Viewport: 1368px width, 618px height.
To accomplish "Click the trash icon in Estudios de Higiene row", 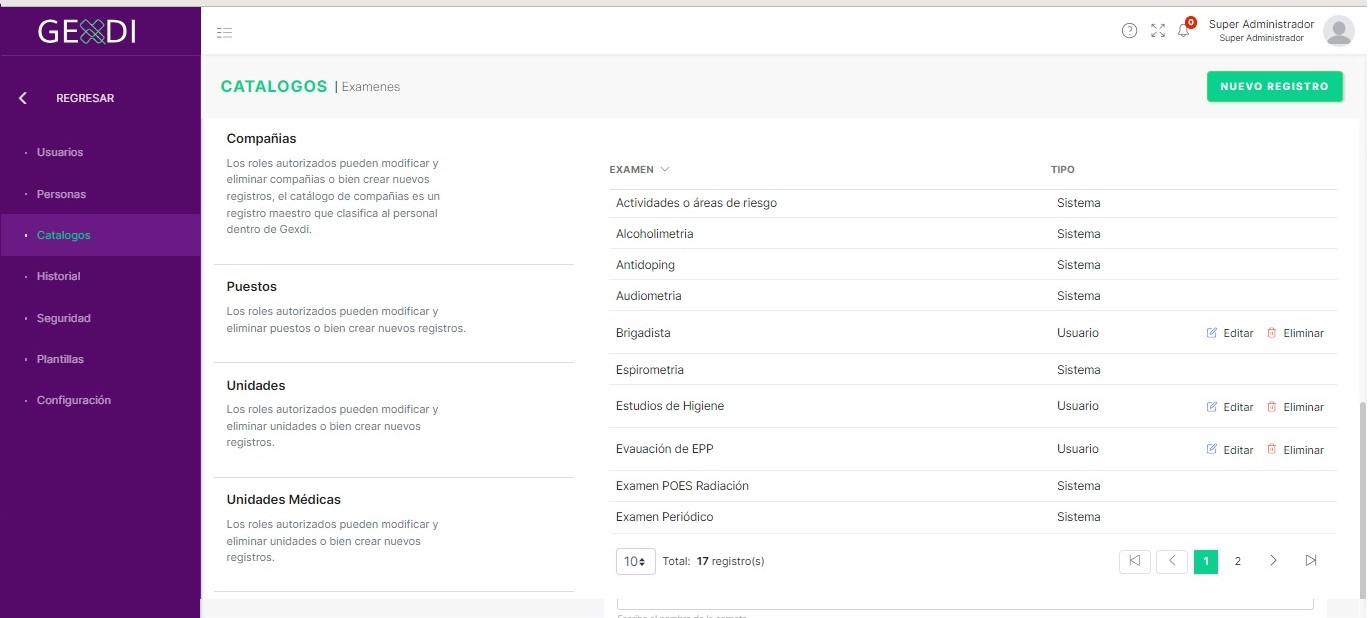I will click(1272, 407).
